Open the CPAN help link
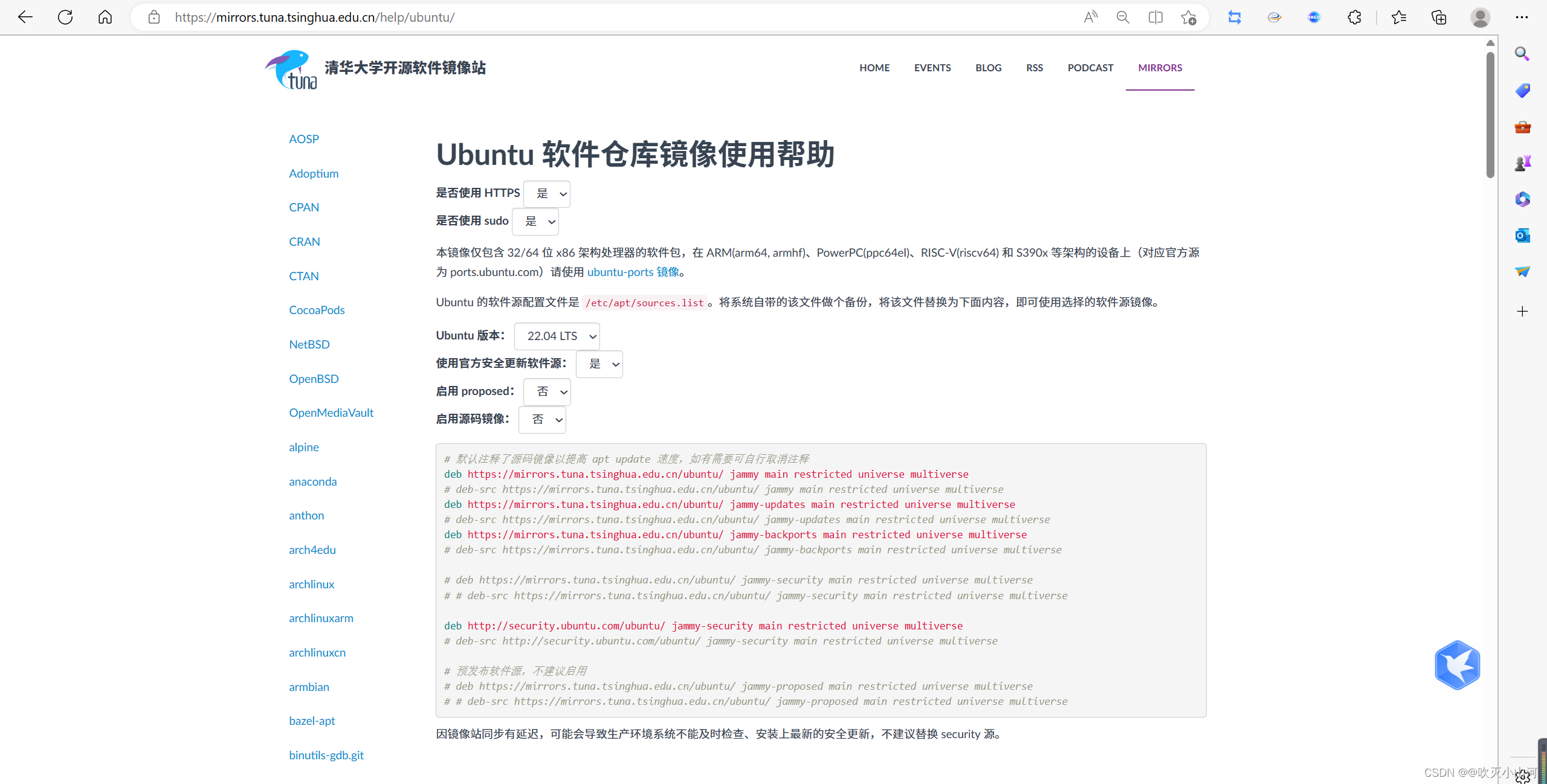The height and width of the screenshot is (784, 1547). [304, 208]
